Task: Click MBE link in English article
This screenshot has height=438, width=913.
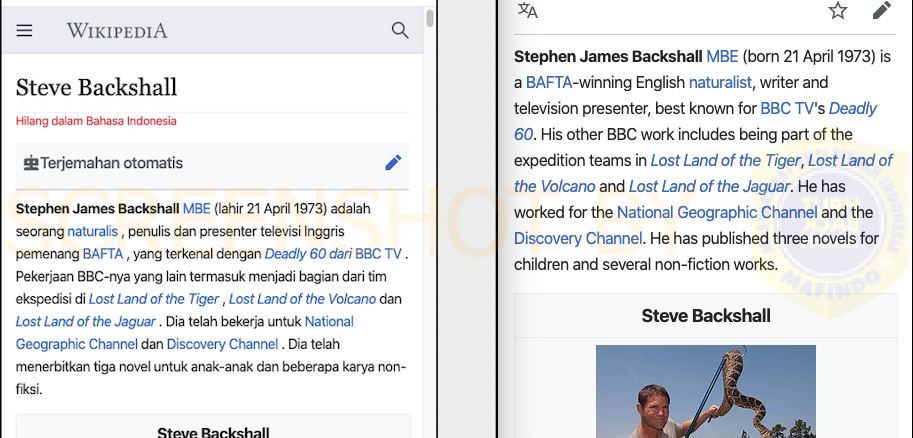Action: pyautogui.click(x=722, y=56)
